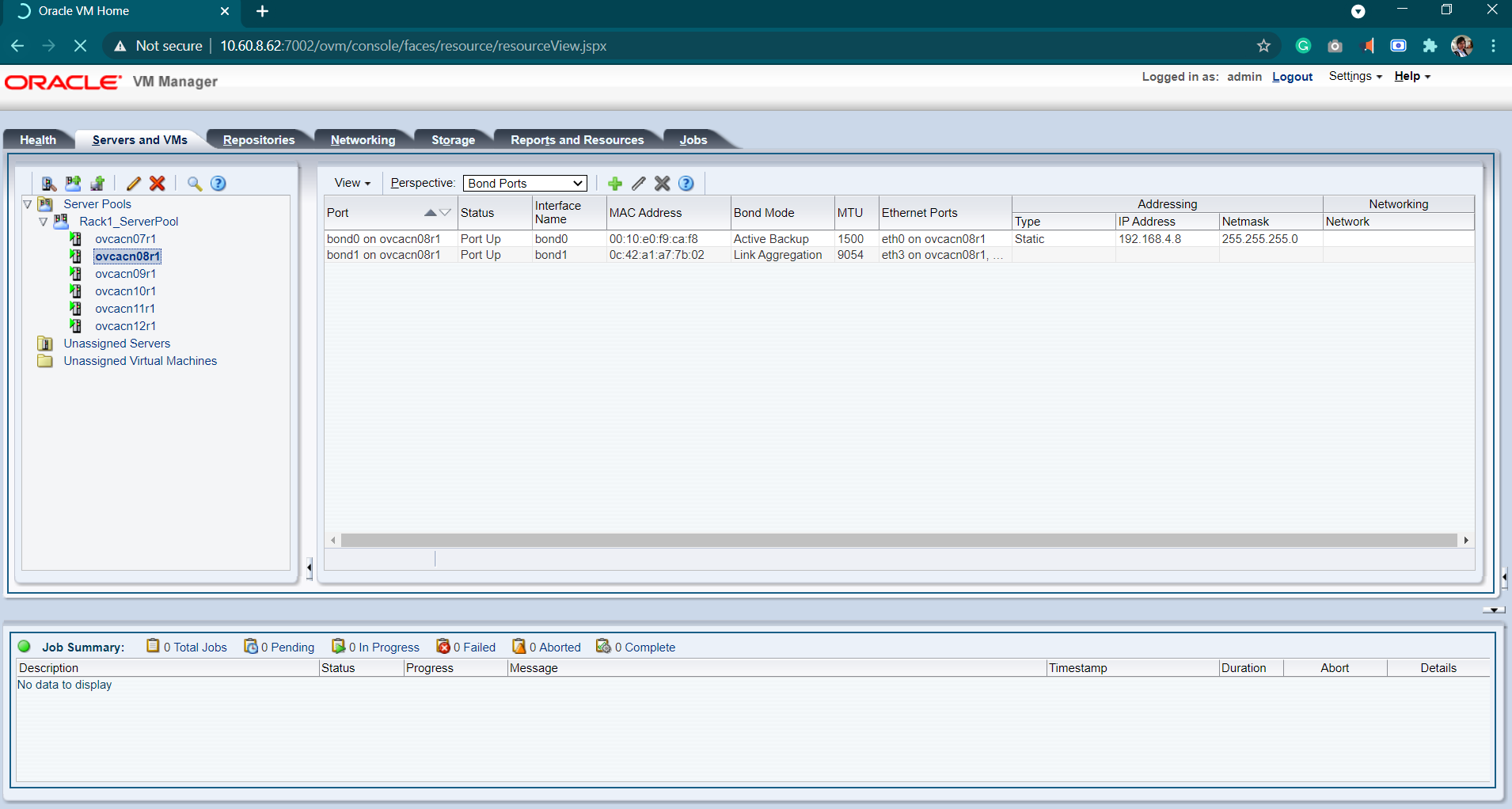Image resolution: width=1512 pixels, height=809 pixels.
Task: Click the ovcacn09r1 server icon
Action: pyautogui.click(x=76, y=274)
